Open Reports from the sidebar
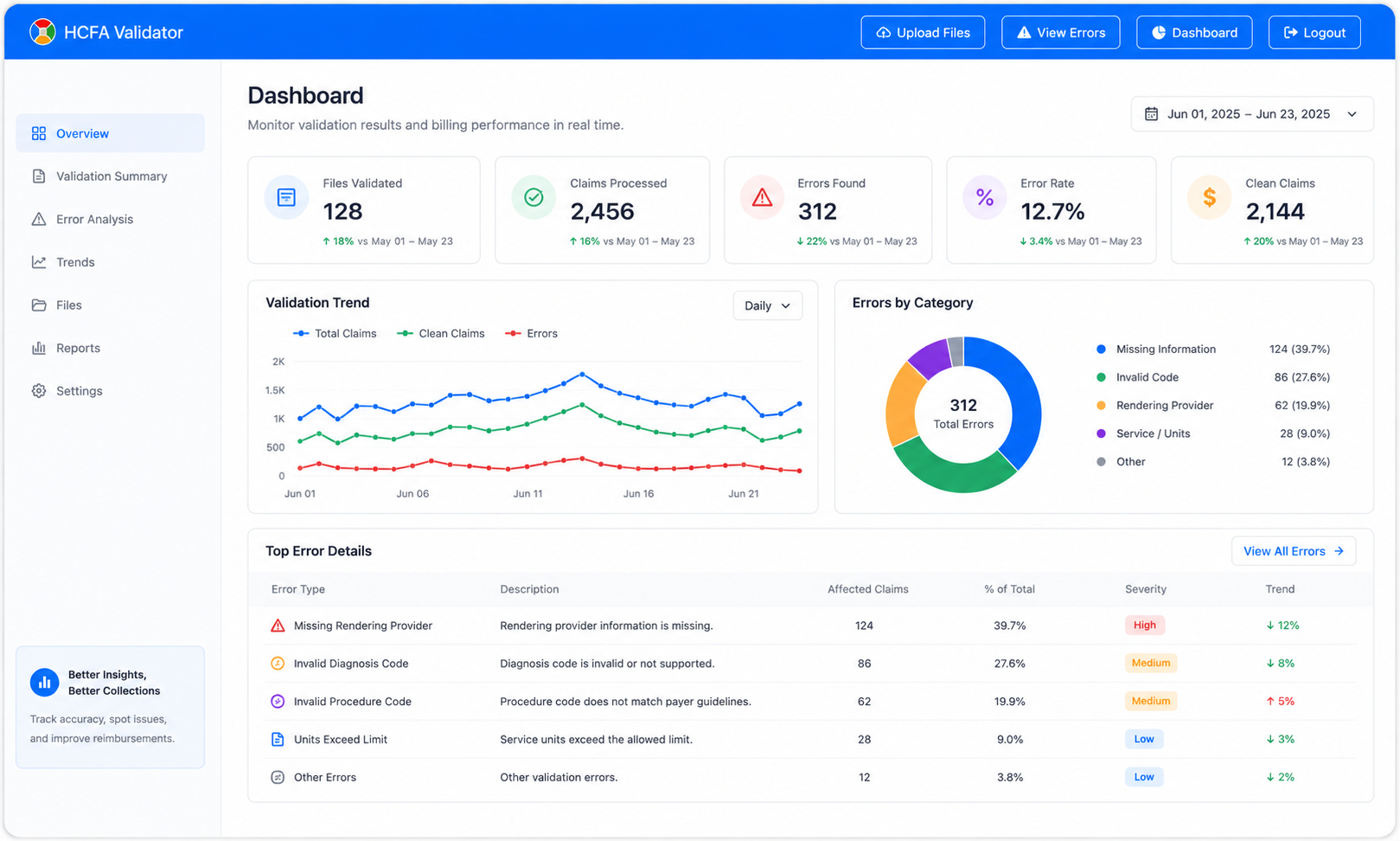Screen dimensions: 1400x841 tap(110, 348)
